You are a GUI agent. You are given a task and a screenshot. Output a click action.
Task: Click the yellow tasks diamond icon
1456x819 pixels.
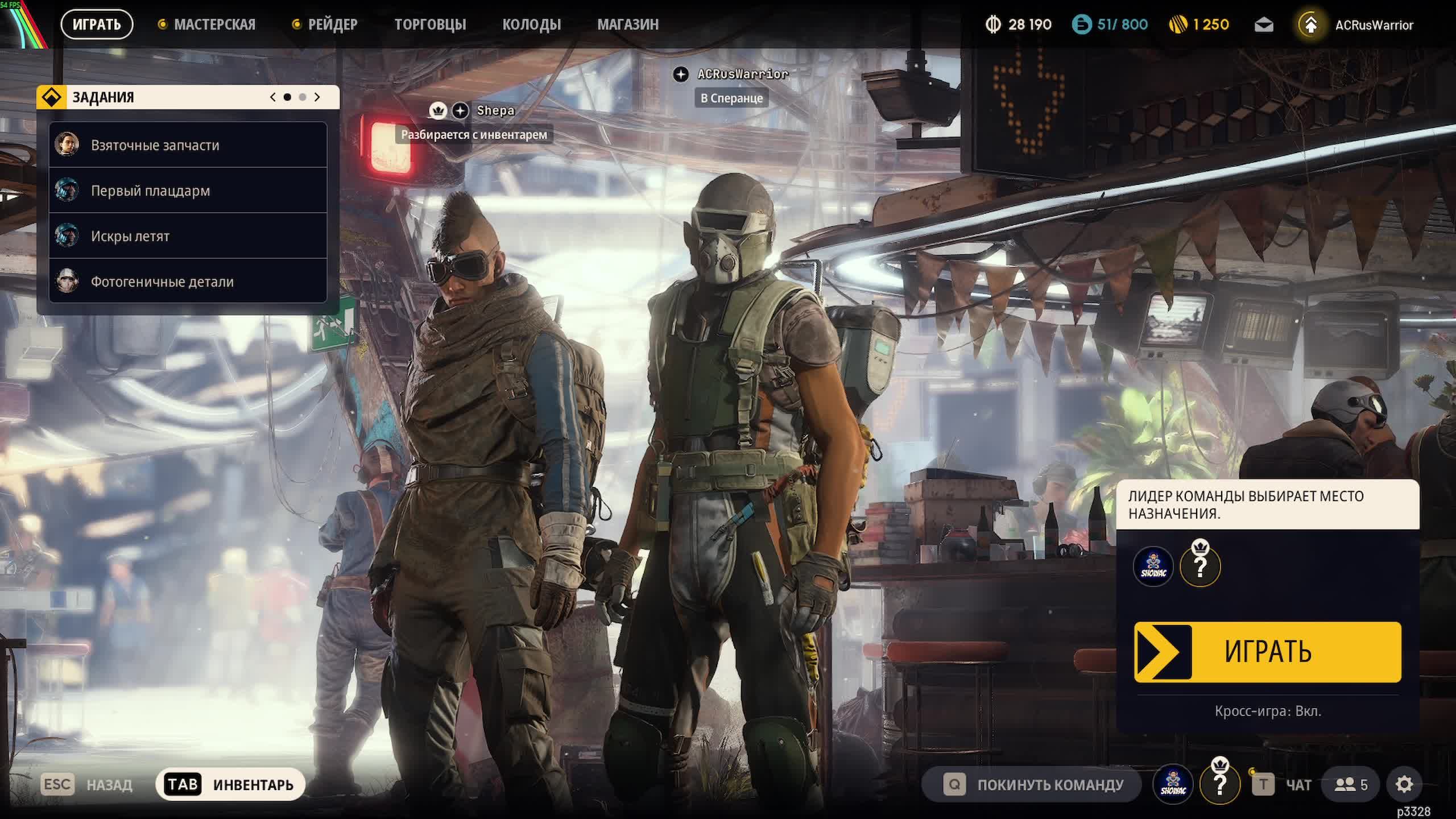(52, 97)
